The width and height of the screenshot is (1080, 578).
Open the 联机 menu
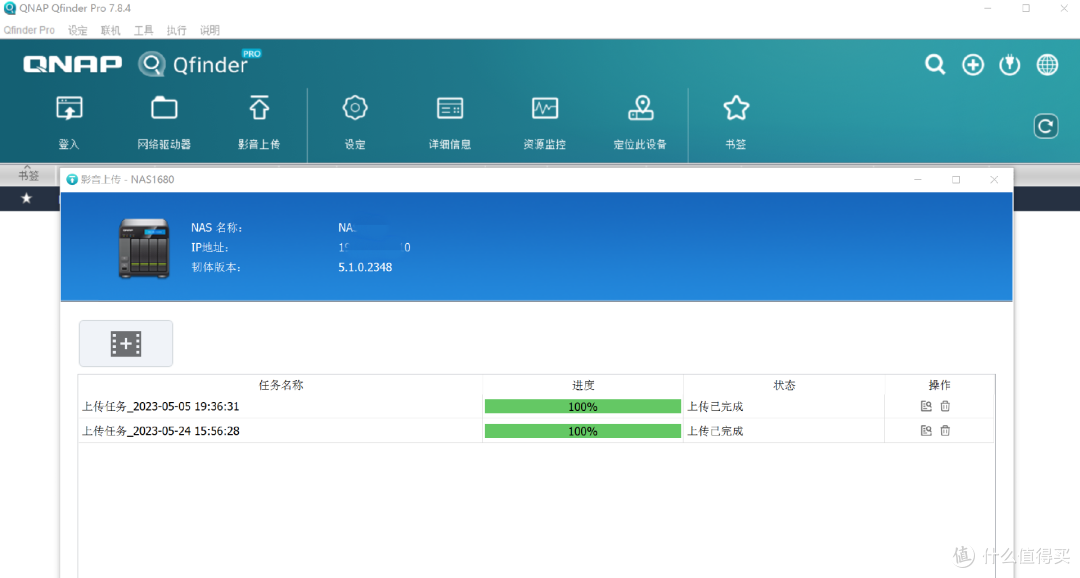(110, 30)
